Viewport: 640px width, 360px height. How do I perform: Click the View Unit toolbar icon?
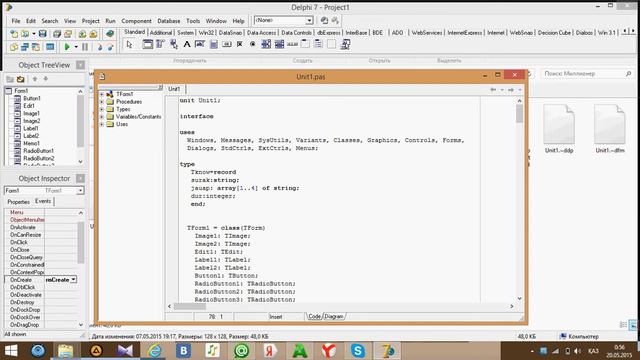tap(14, 47)
